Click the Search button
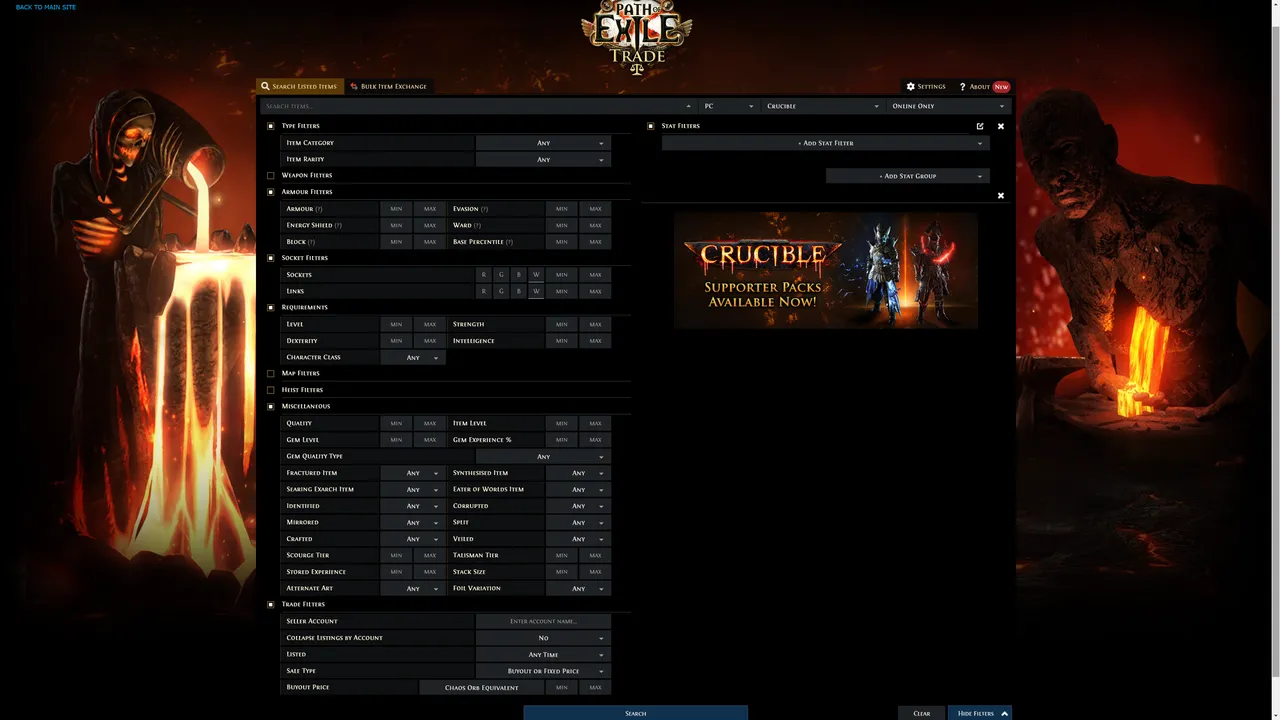 [x=636, y=713]
